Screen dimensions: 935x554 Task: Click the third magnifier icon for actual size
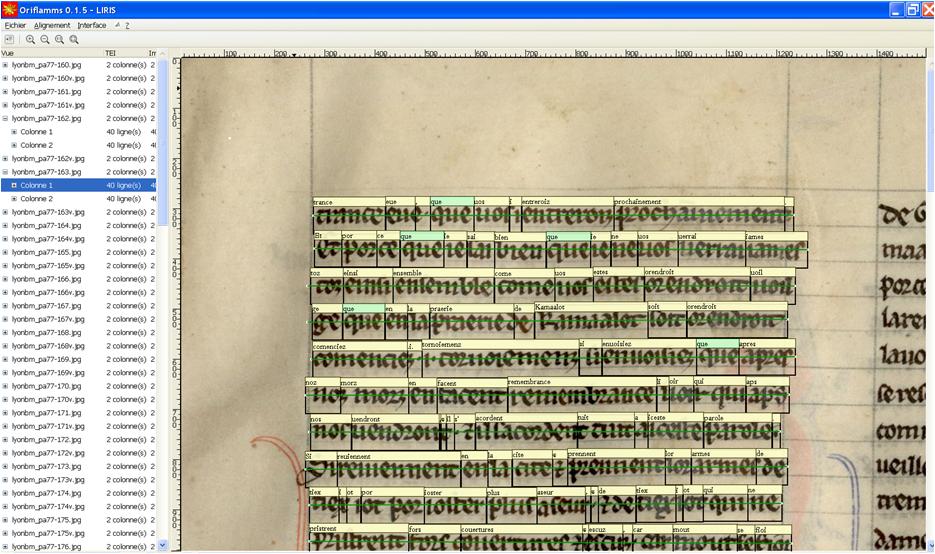click(x=59, y=39)
